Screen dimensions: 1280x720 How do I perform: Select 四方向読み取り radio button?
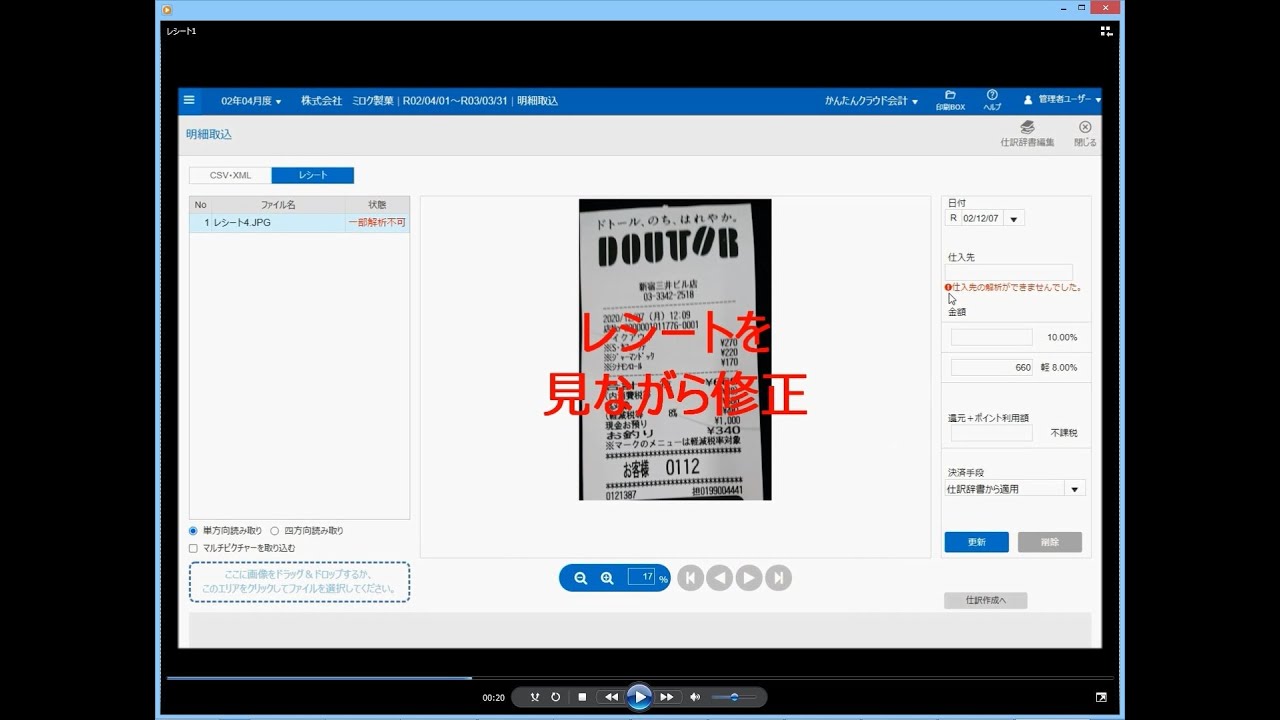coord(274,531)
